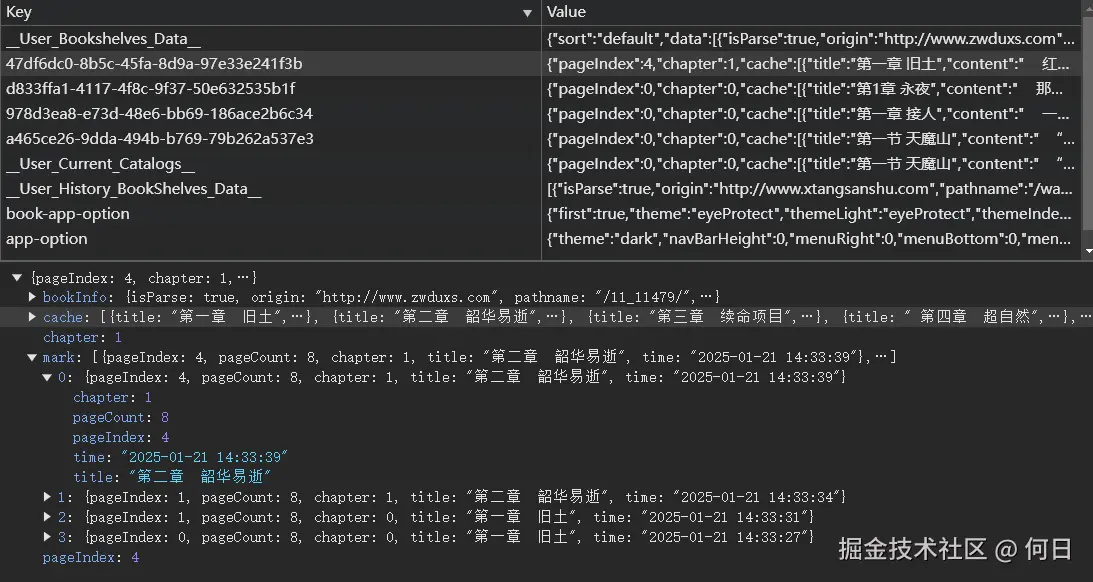
Task: Select the __User_Current_Catalogs__ key
Action: (x=100, y=164)
